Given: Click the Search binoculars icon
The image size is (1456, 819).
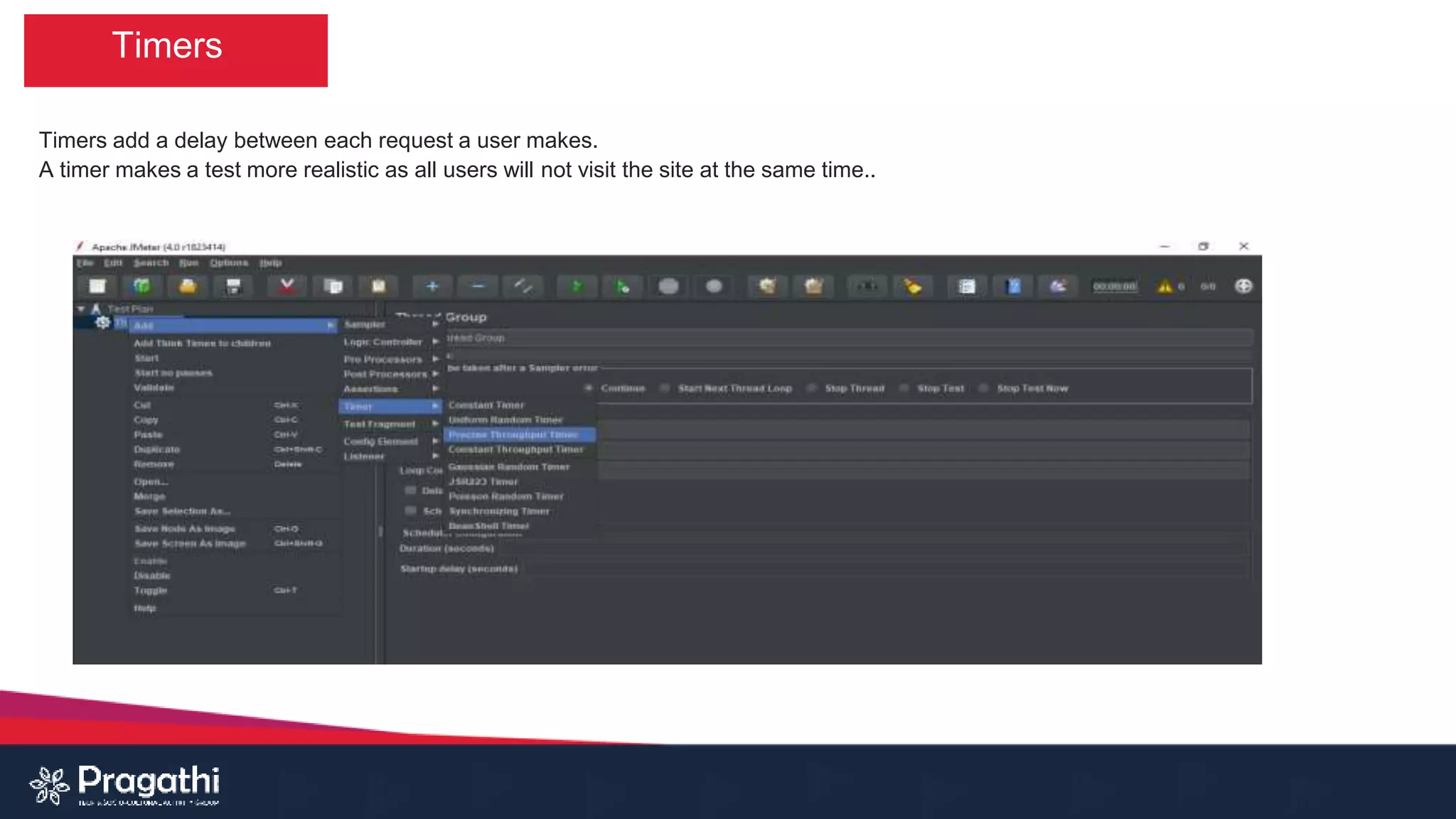Looking at the screenshot, I should pos(867,287).
